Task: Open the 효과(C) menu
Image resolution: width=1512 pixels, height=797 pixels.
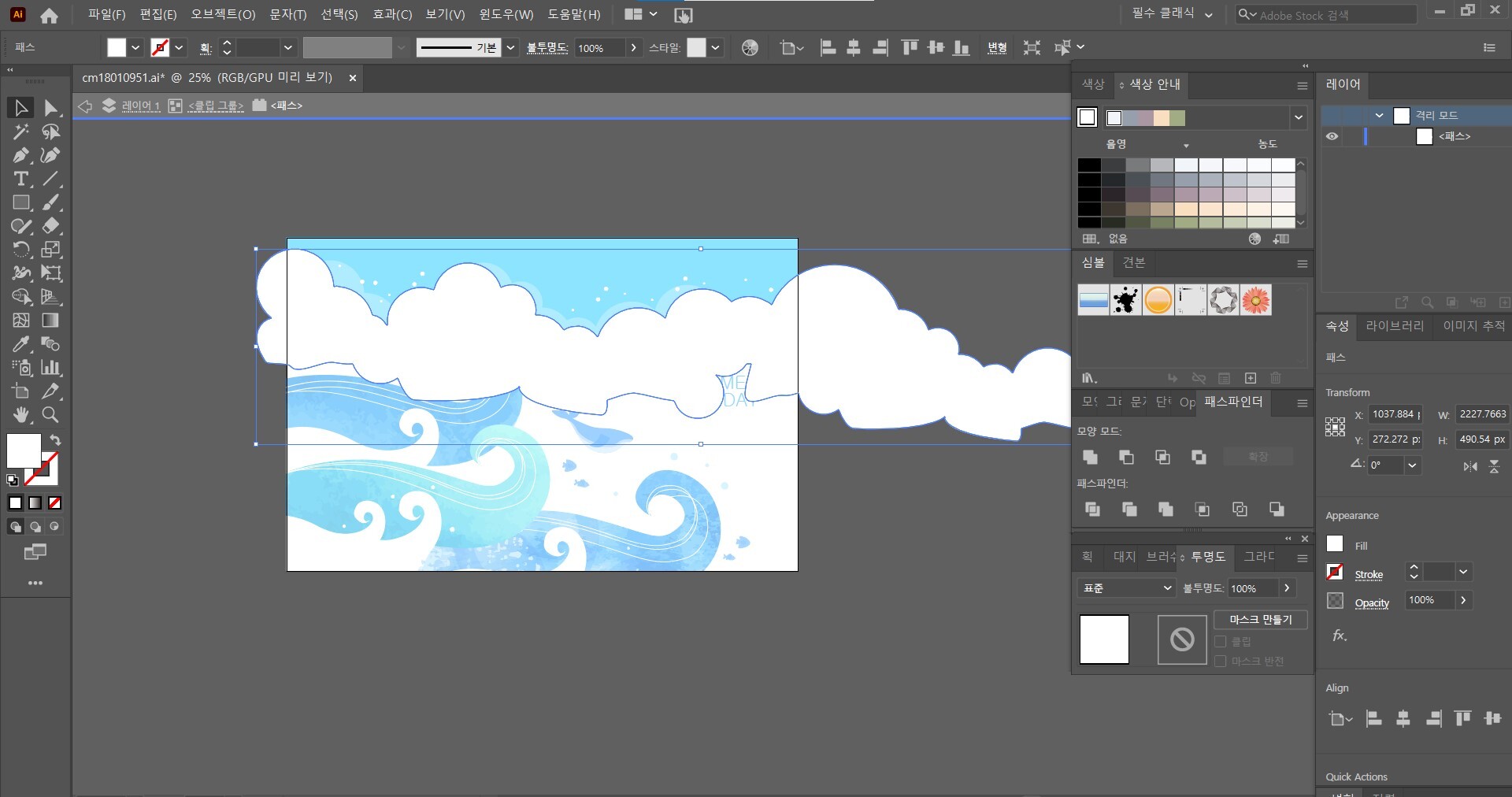Action: click(x=391, y=14)
